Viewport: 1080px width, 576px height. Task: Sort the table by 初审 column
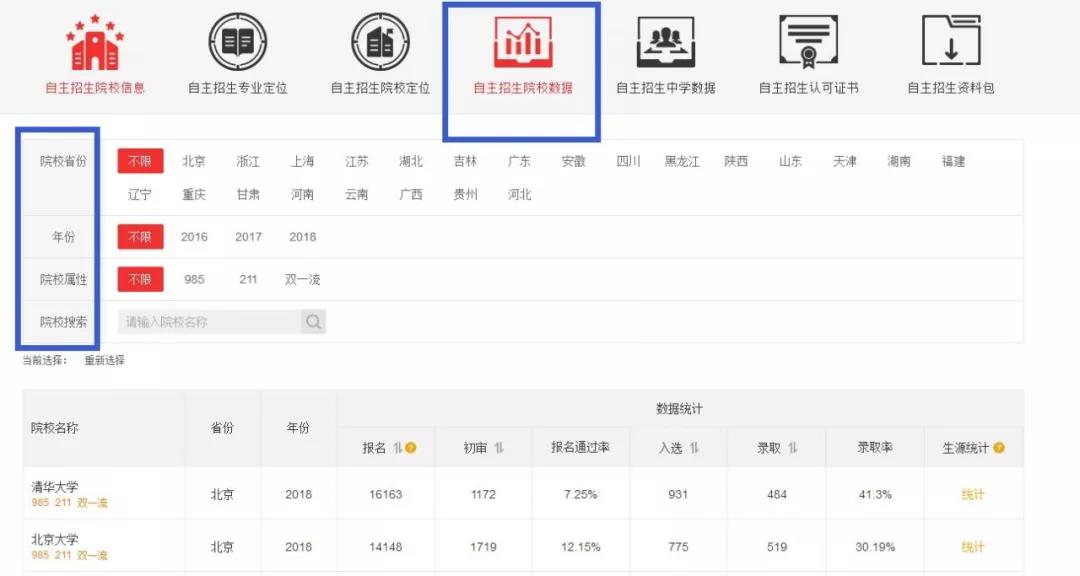(499, 448)
